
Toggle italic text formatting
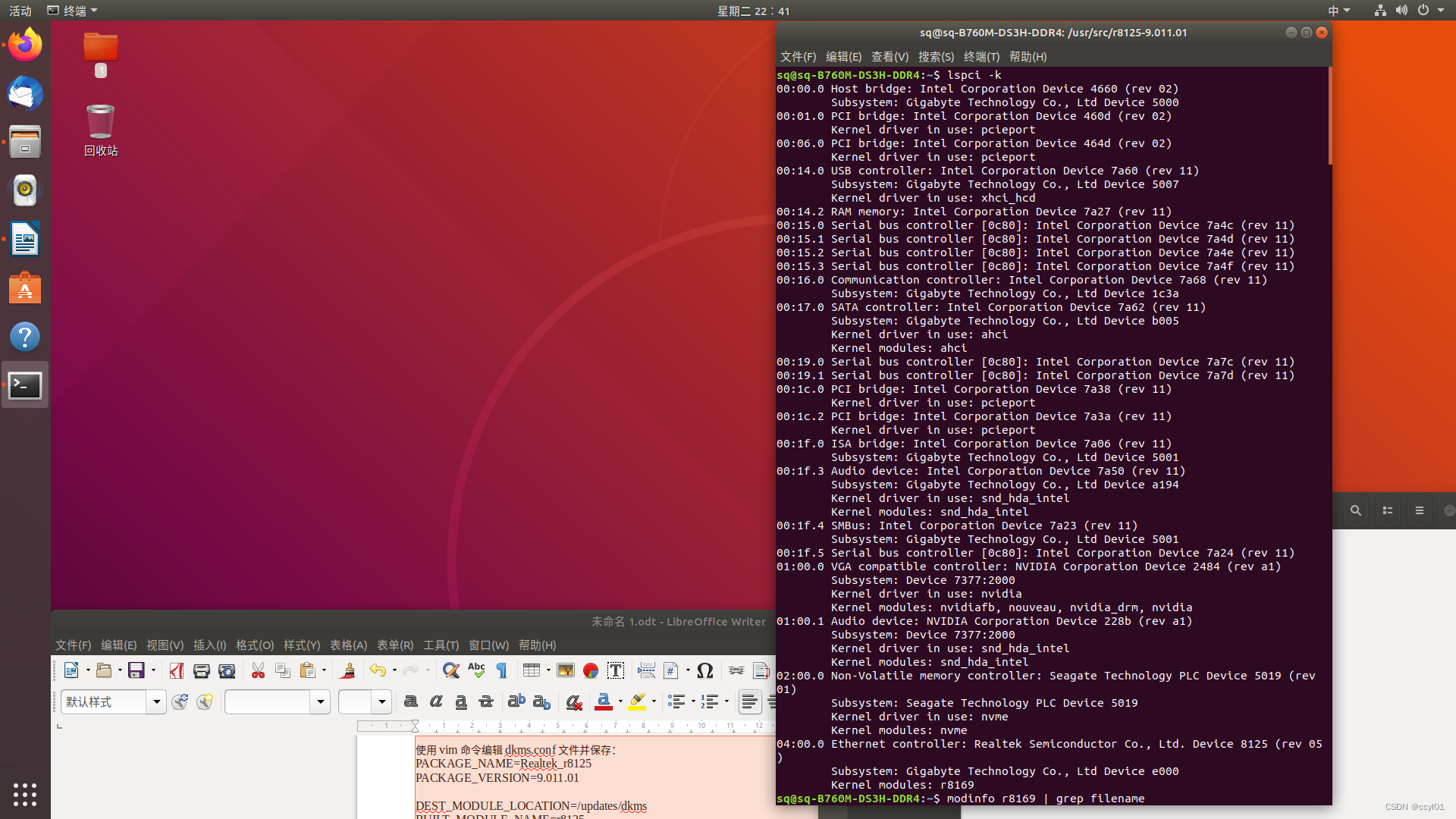point(436,701)
